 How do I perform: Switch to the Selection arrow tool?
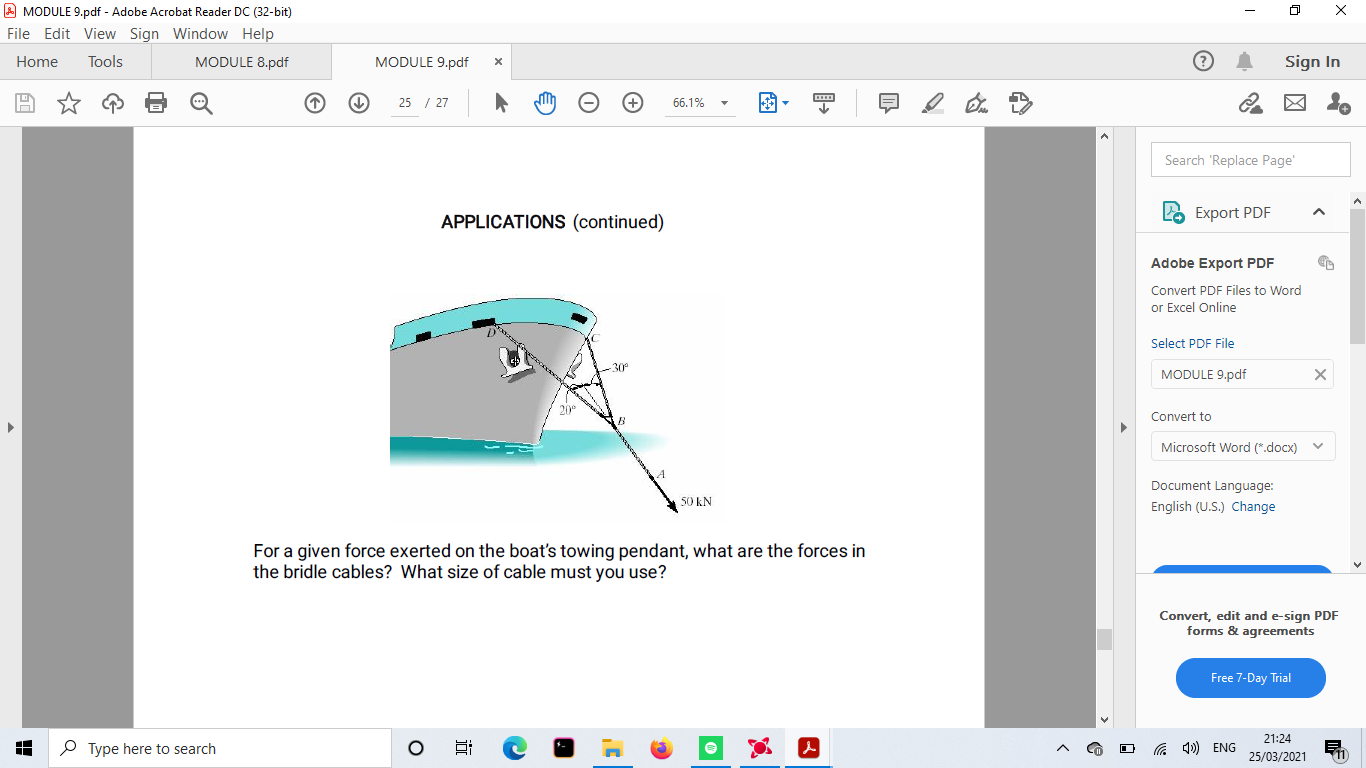(x=500, y=102)
